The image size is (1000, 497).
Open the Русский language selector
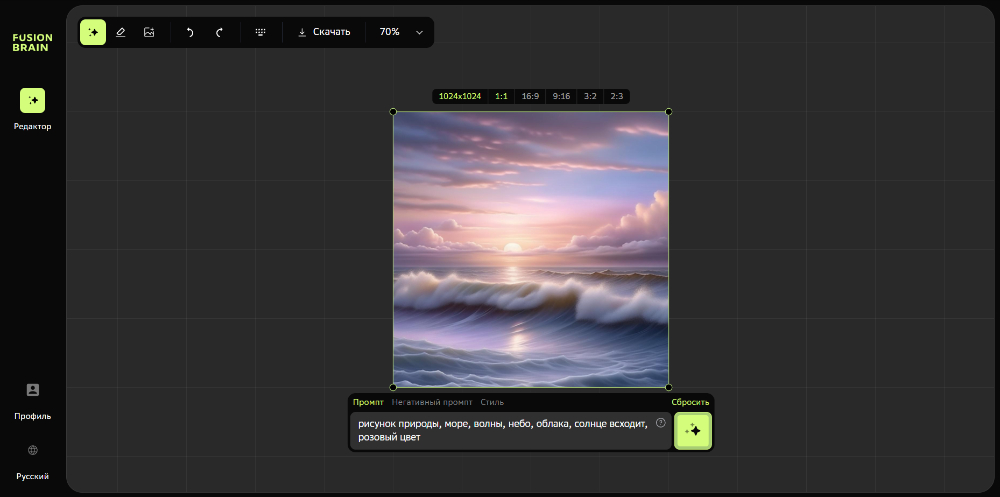pos(32,461)
